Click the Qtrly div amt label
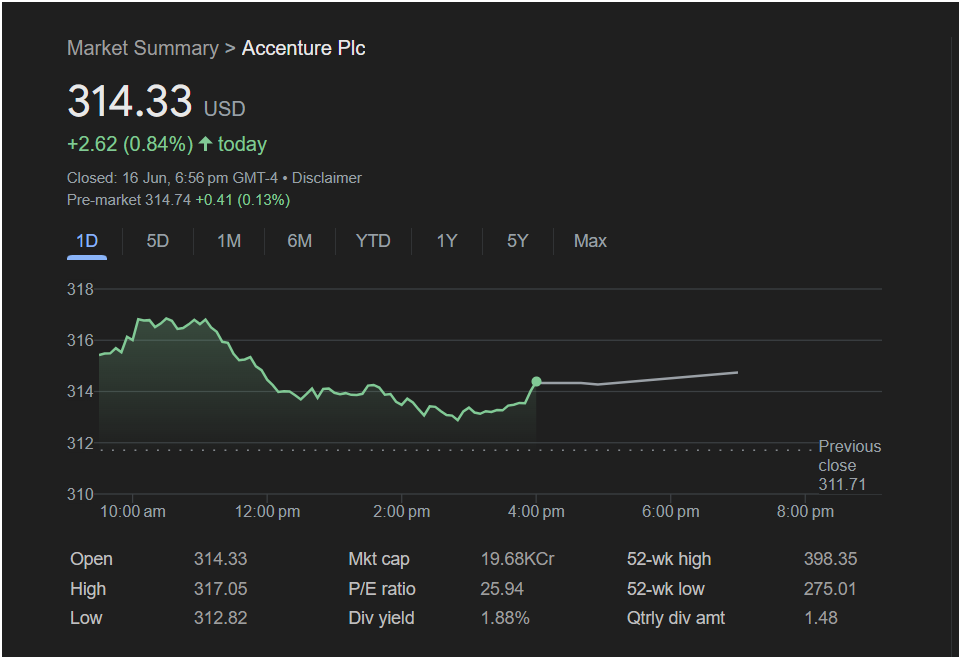Viewport: 961px width, 659px height. [x=675, y=618]
